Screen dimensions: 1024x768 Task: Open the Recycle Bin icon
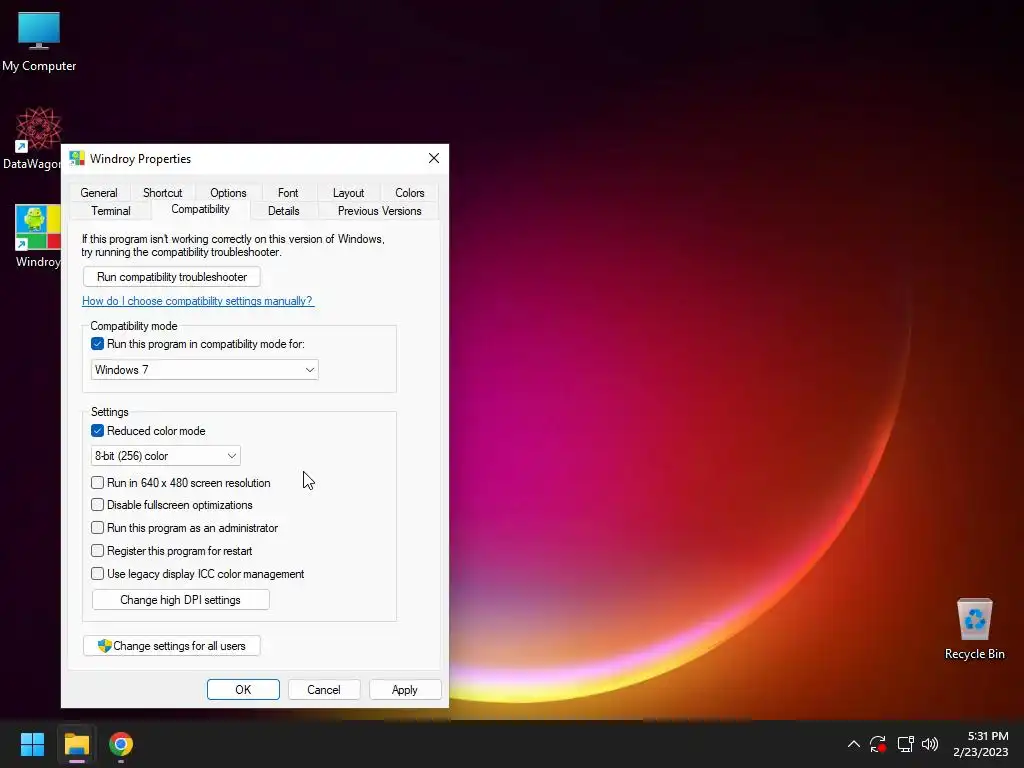pos(974,628)
